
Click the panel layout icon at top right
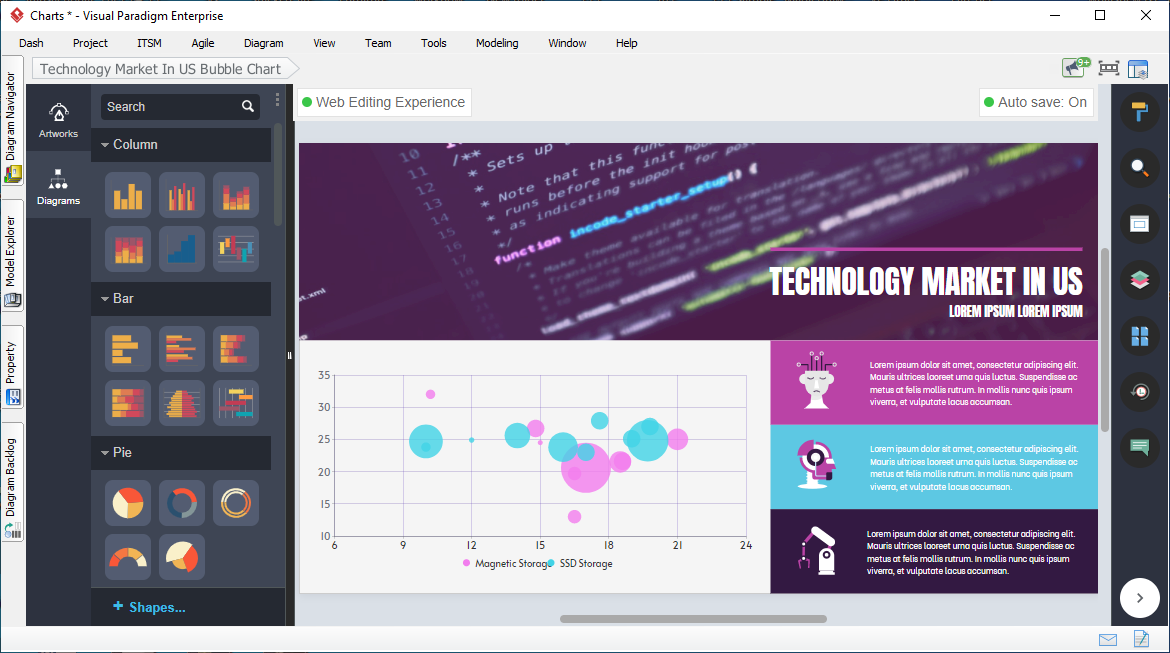coord(1138,69)
